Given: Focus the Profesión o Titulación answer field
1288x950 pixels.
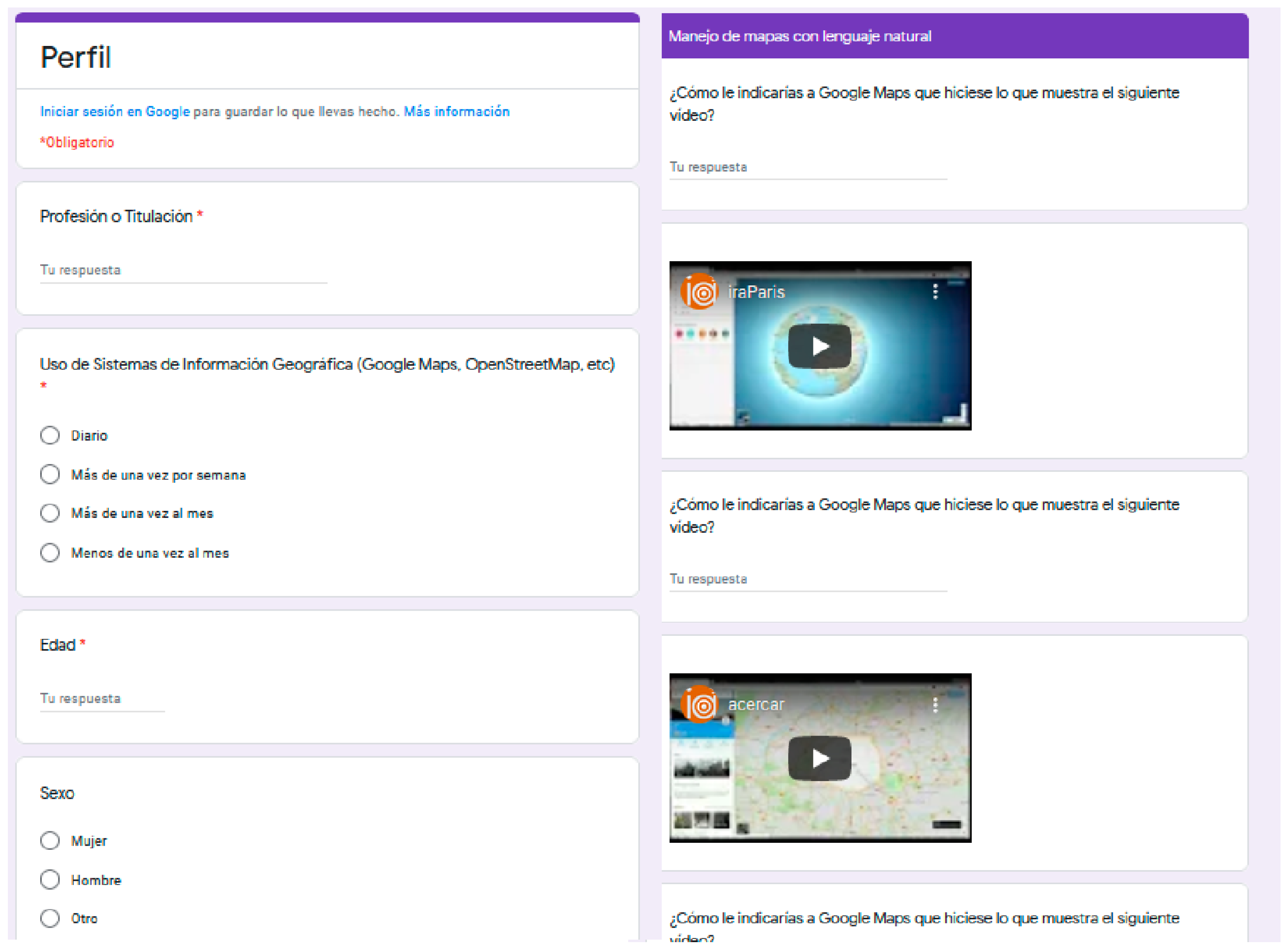Looking at the screenshot, I should (183, 270).
